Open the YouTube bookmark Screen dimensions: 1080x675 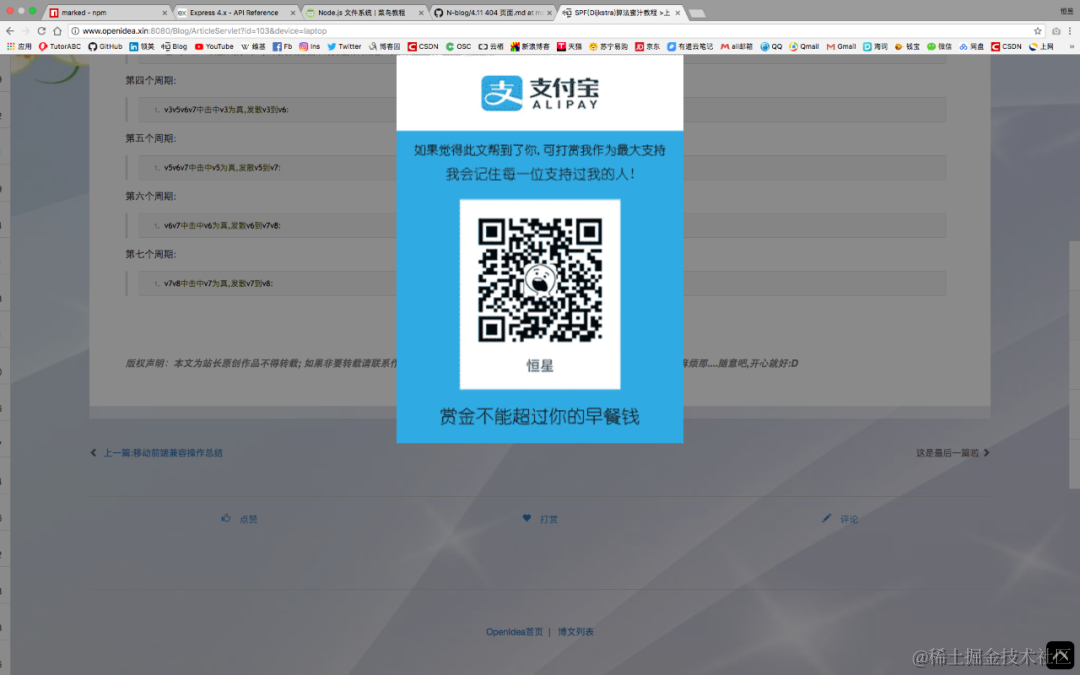214,47
